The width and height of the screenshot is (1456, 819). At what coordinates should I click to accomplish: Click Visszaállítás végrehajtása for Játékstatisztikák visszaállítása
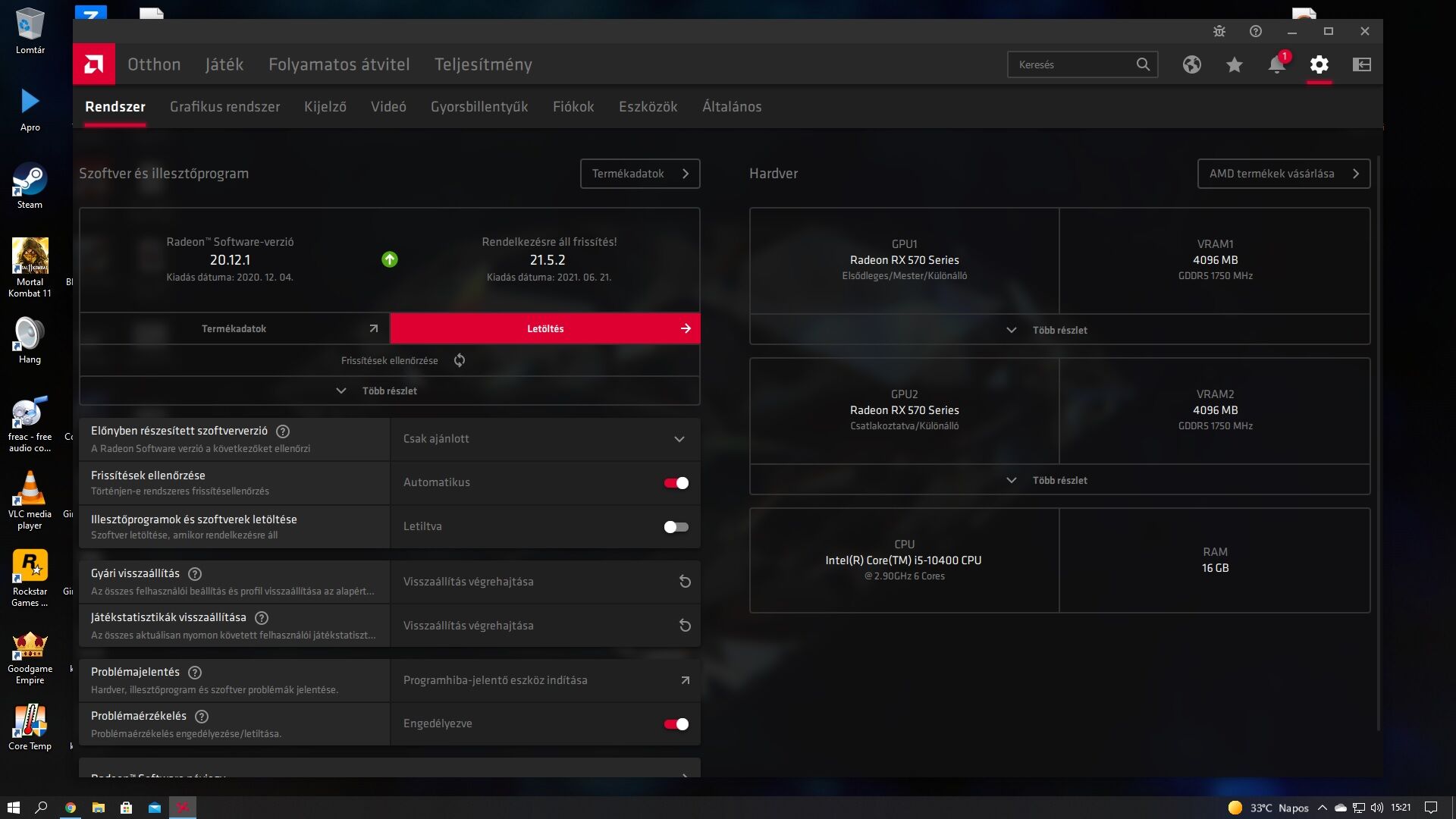[544, 626]
